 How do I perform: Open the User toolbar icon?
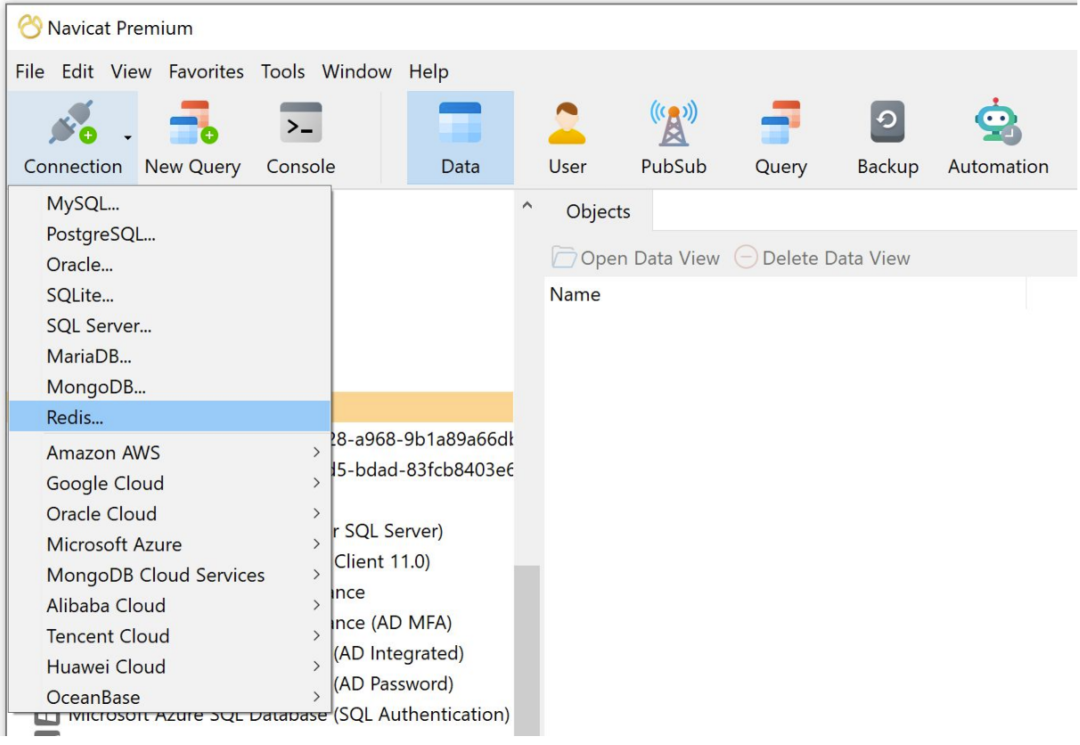(567, 123)
